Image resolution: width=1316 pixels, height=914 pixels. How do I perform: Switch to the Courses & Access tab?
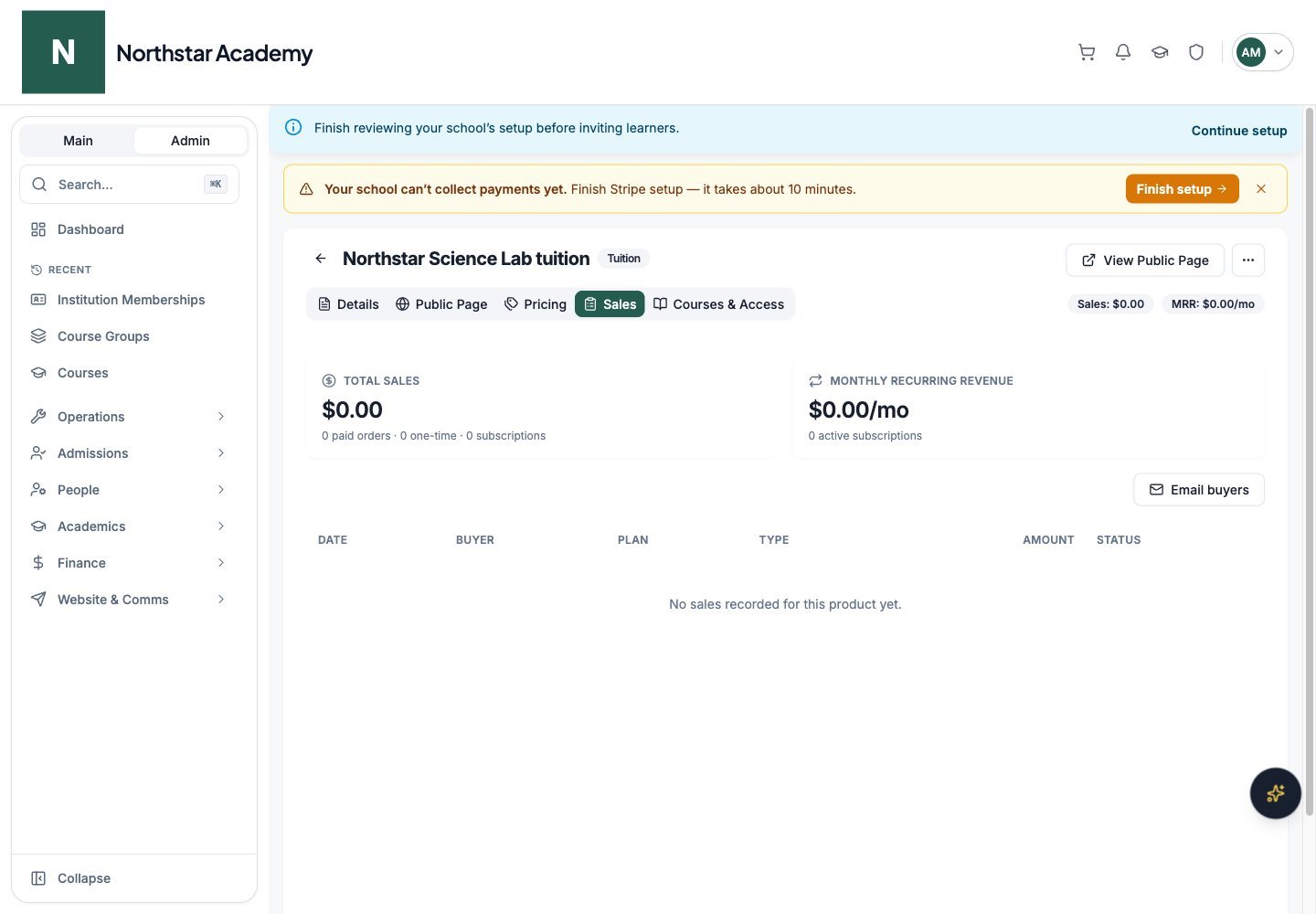718,304
